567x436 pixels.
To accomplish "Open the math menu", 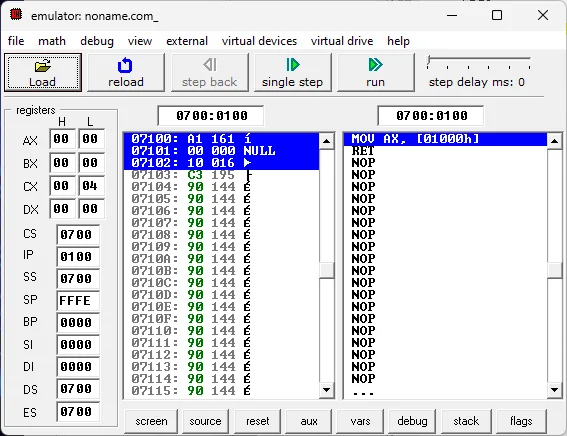I will (x=52, y=41).
